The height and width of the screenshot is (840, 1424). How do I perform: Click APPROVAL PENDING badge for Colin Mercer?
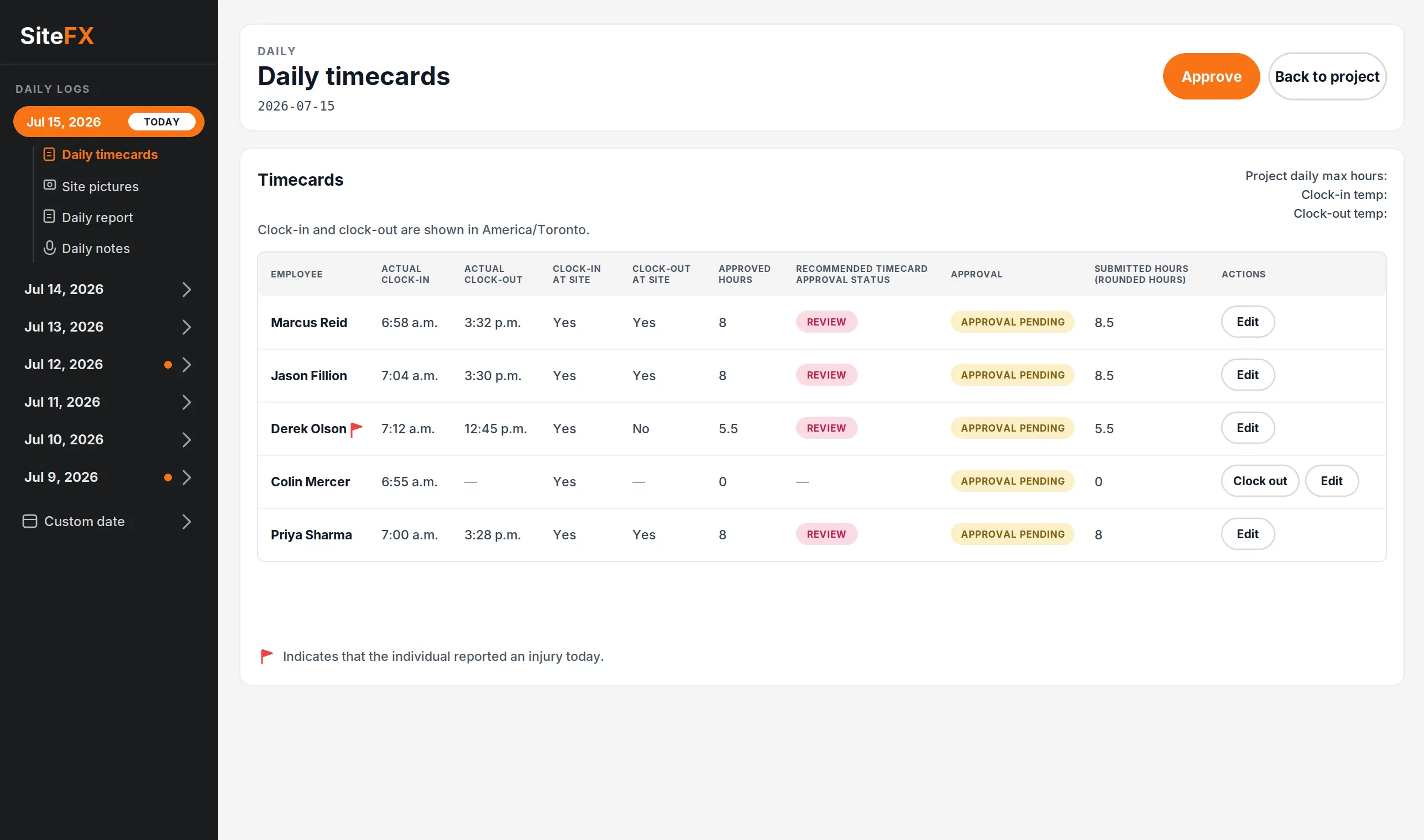[x=1012, y=481]
